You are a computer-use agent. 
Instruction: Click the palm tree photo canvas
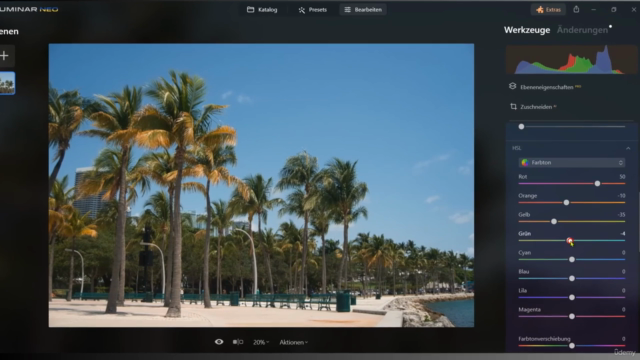tap(261, 185)
